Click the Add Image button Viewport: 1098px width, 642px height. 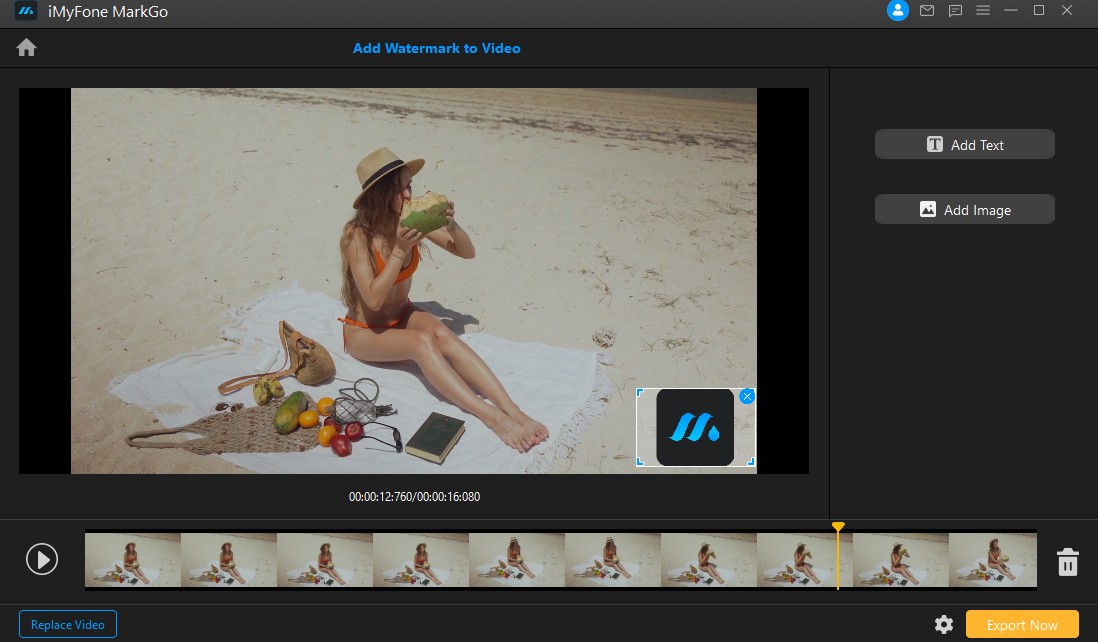click(x=964, y=209)
